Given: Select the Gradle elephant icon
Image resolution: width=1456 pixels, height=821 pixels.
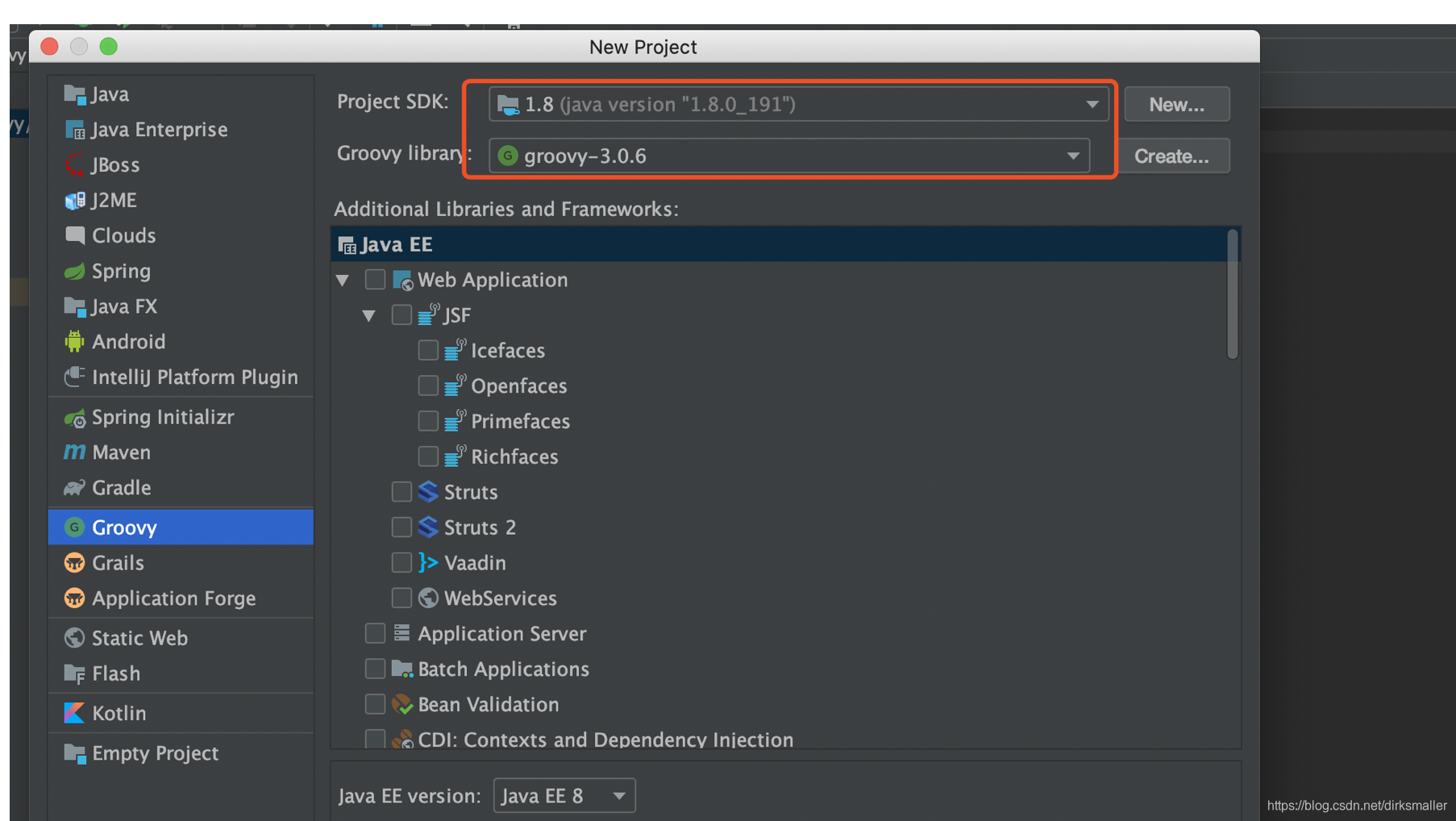Looking at the screenshot, I should click(74, 488).
